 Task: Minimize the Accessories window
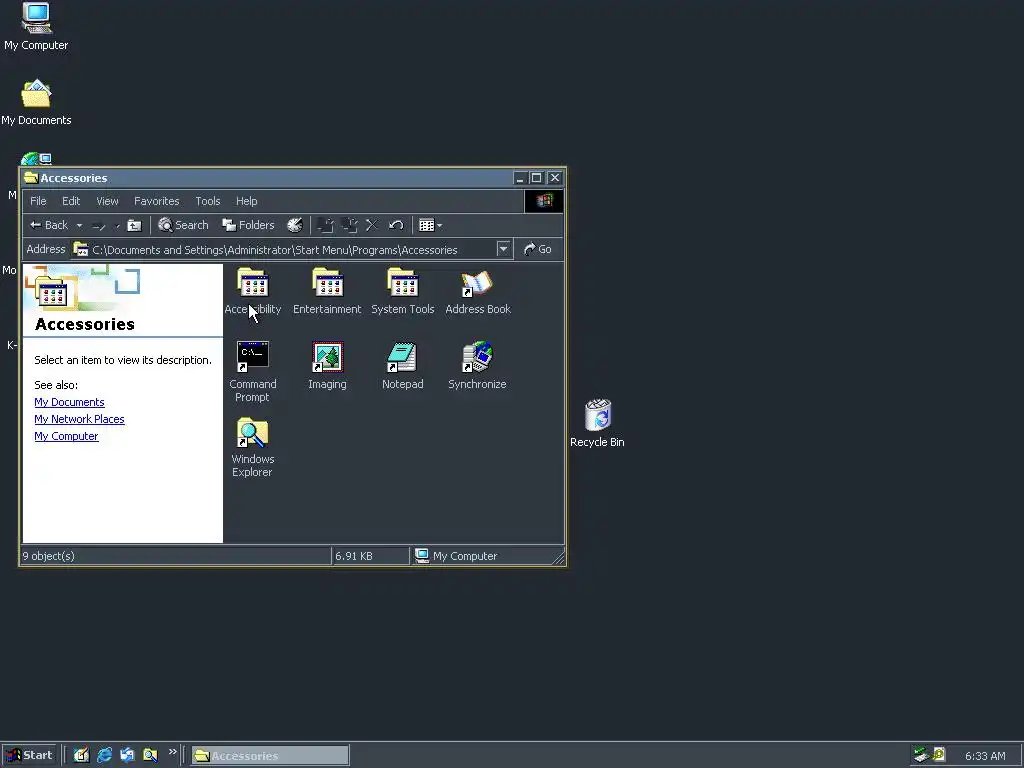520,178
